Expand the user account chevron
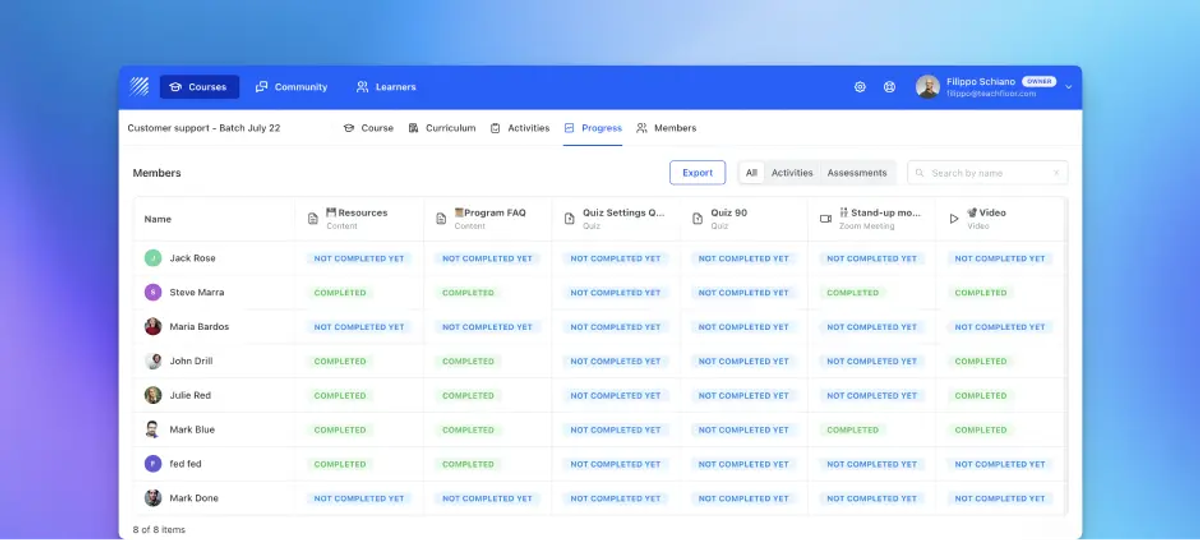The width and height of the screenshot is (1200, 540). click(x=1068, y=87)
